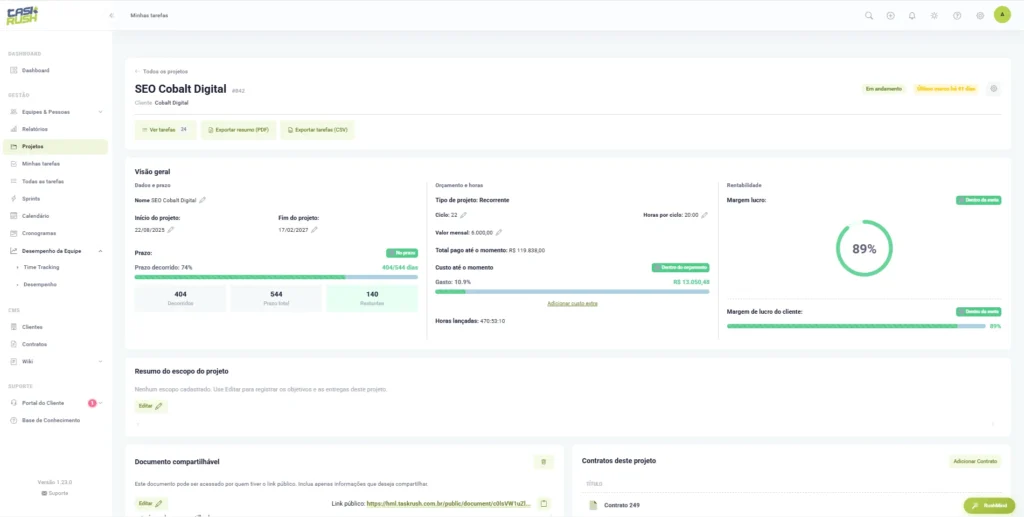
Task: Click the TaskRush logo
Action: click(x=22, y=15)
